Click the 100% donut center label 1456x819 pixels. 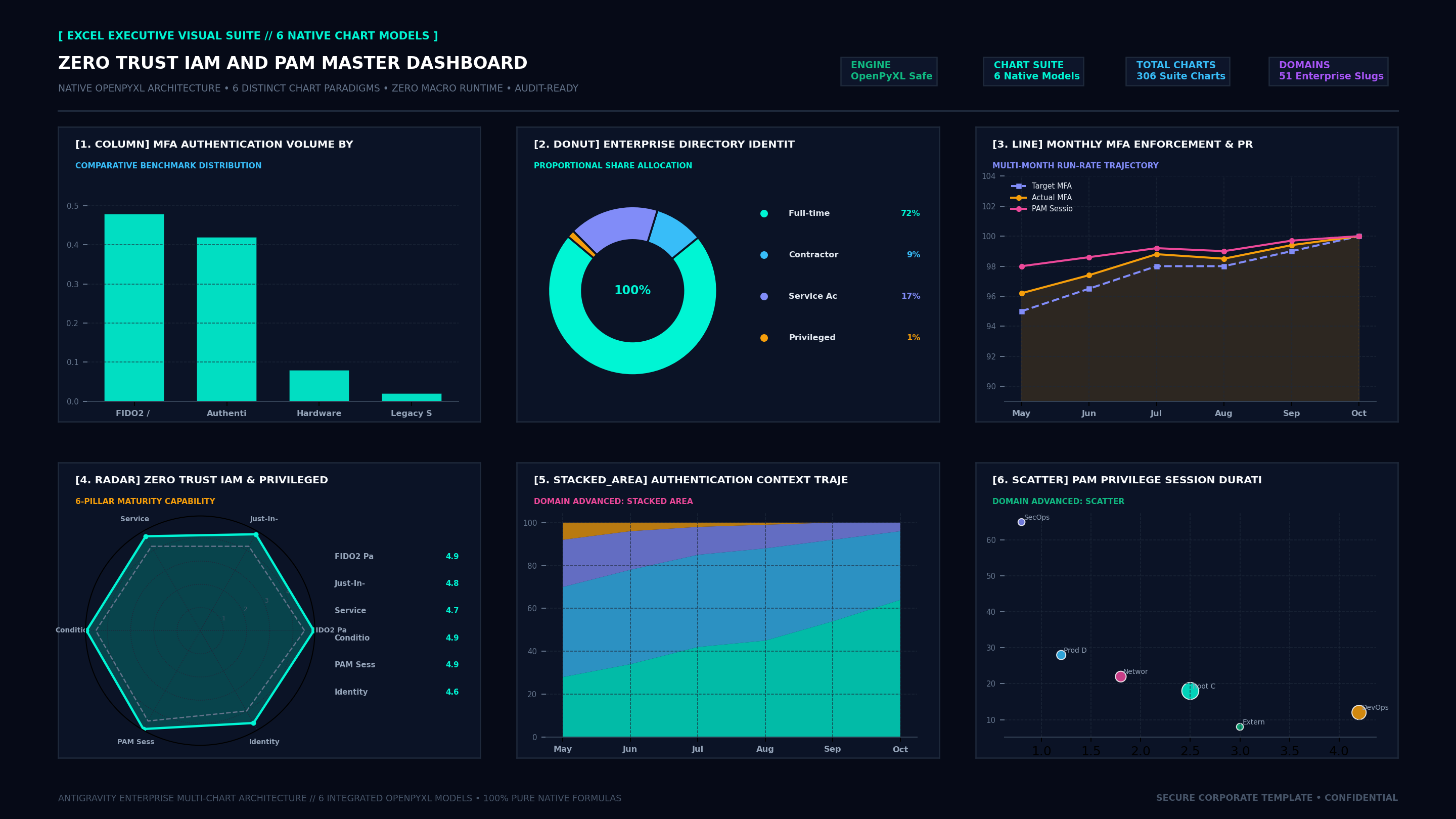[x=632, y=290]
